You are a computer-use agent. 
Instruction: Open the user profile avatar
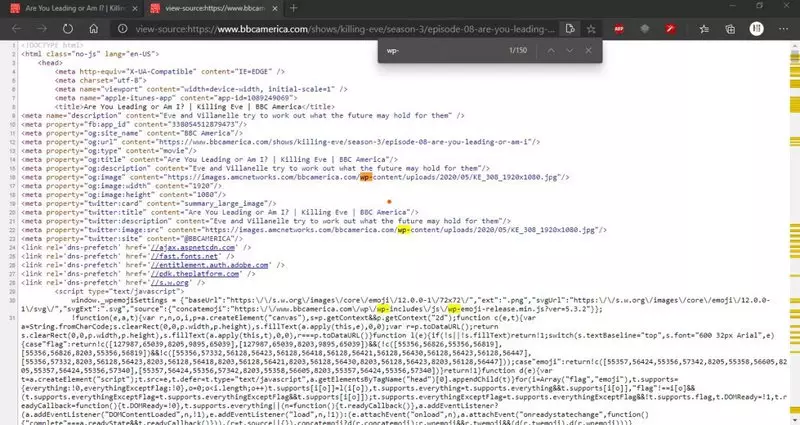[757, 29]
